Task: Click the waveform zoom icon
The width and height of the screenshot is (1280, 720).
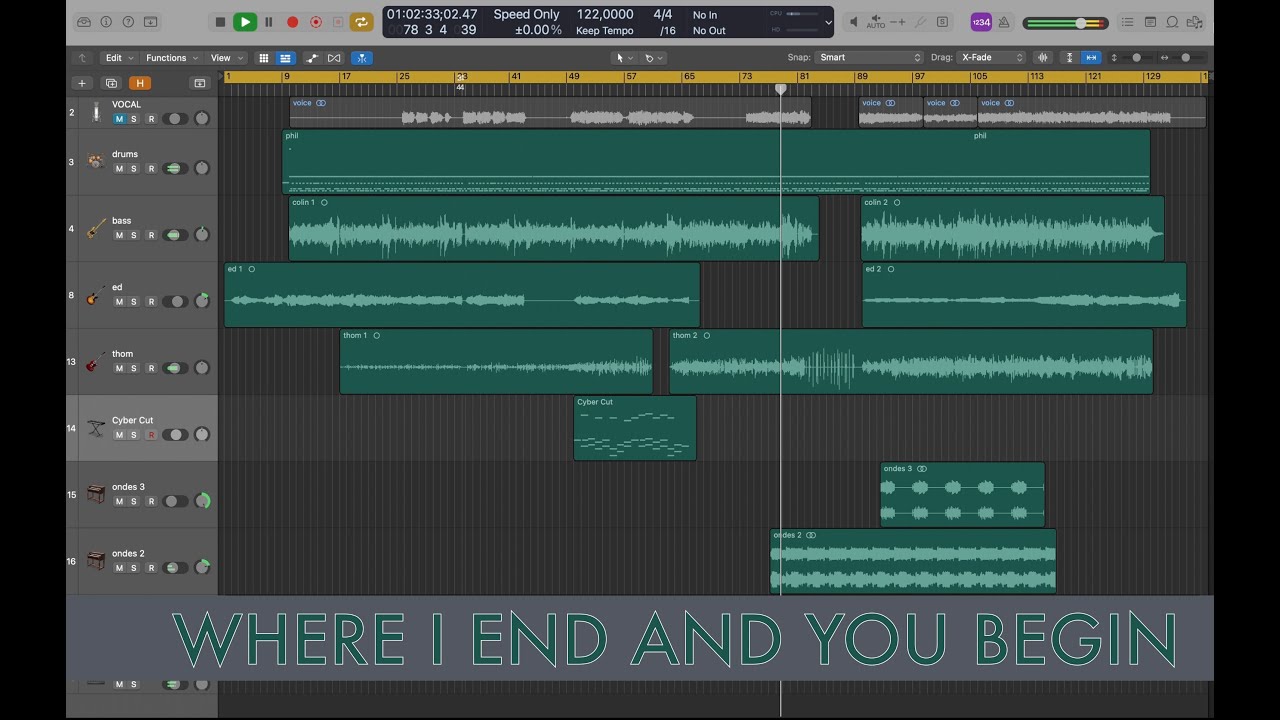Action: tap(1045, 58)
